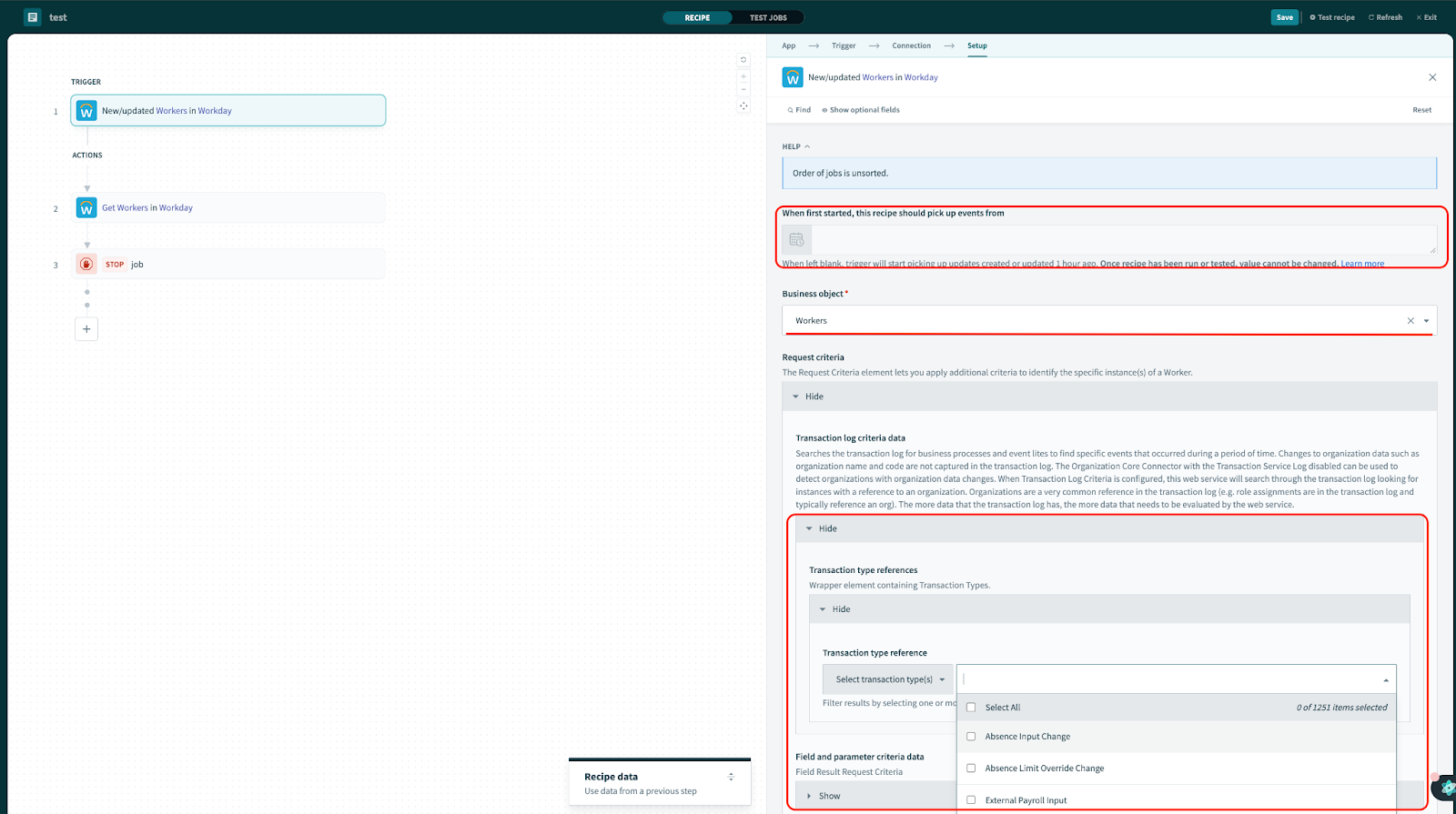The height and width of the screenshot is (814, 1456).
Task: Collapse the transaction type list arrow
Action: [1386, 680]
